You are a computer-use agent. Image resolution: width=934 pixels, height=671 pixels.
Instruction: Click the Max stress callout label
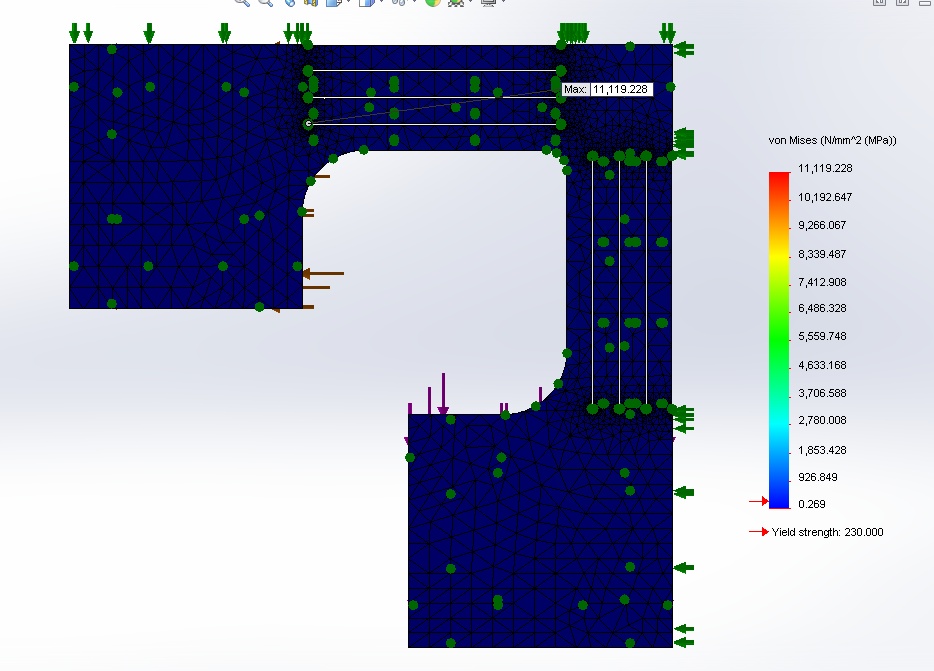608,89
